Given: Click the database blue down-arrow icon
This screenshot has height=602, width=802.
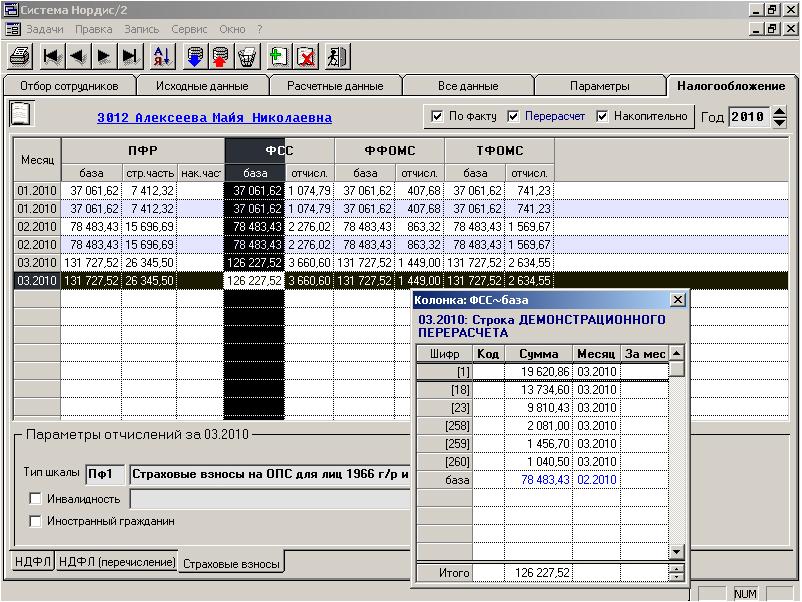Looking at the screenshot, I should coord(195,56).
